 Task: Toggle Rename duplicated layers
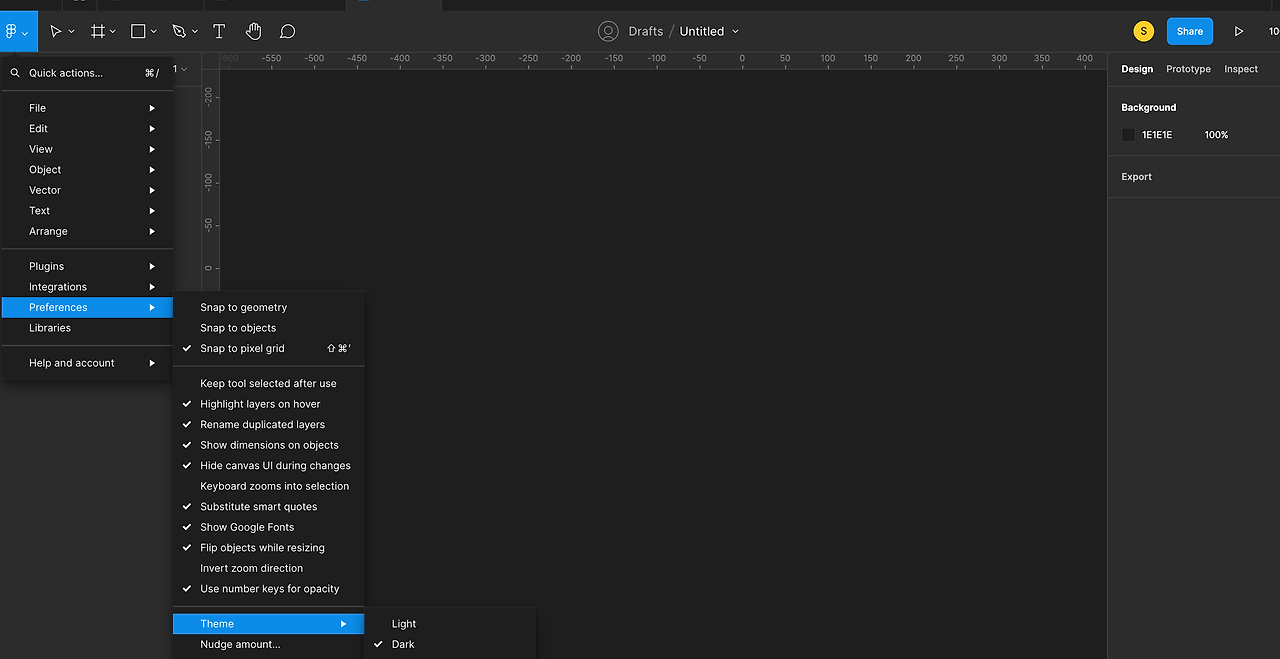tap(269, 424)
